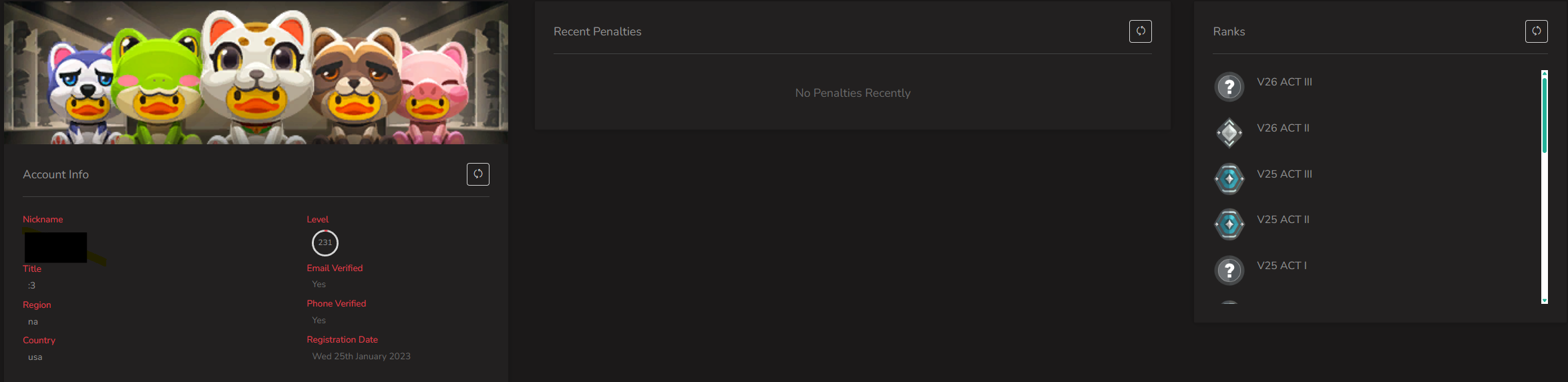
Task: Click the registration date value
Action: tap(361, 357)
